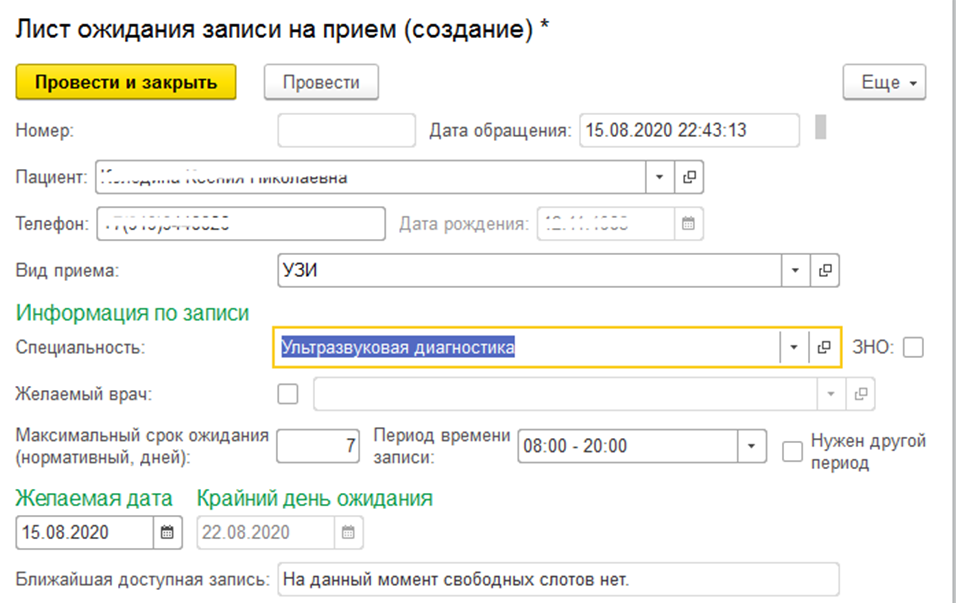Image resolution: width=956 pixels, height=603 pixels.
Task: Expand the Специальность dropdown arrow
Action: [x=794, y=347]
